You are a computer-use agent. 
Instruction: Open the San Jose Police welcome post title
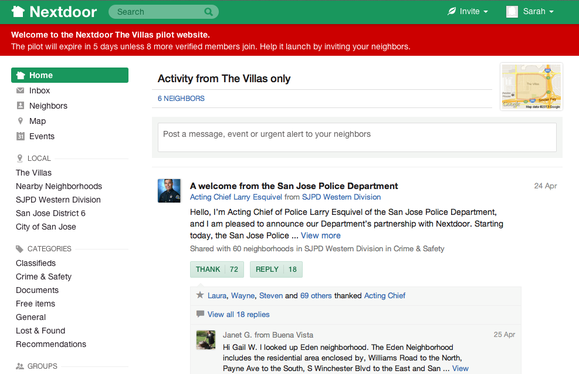tap(294, 186)
